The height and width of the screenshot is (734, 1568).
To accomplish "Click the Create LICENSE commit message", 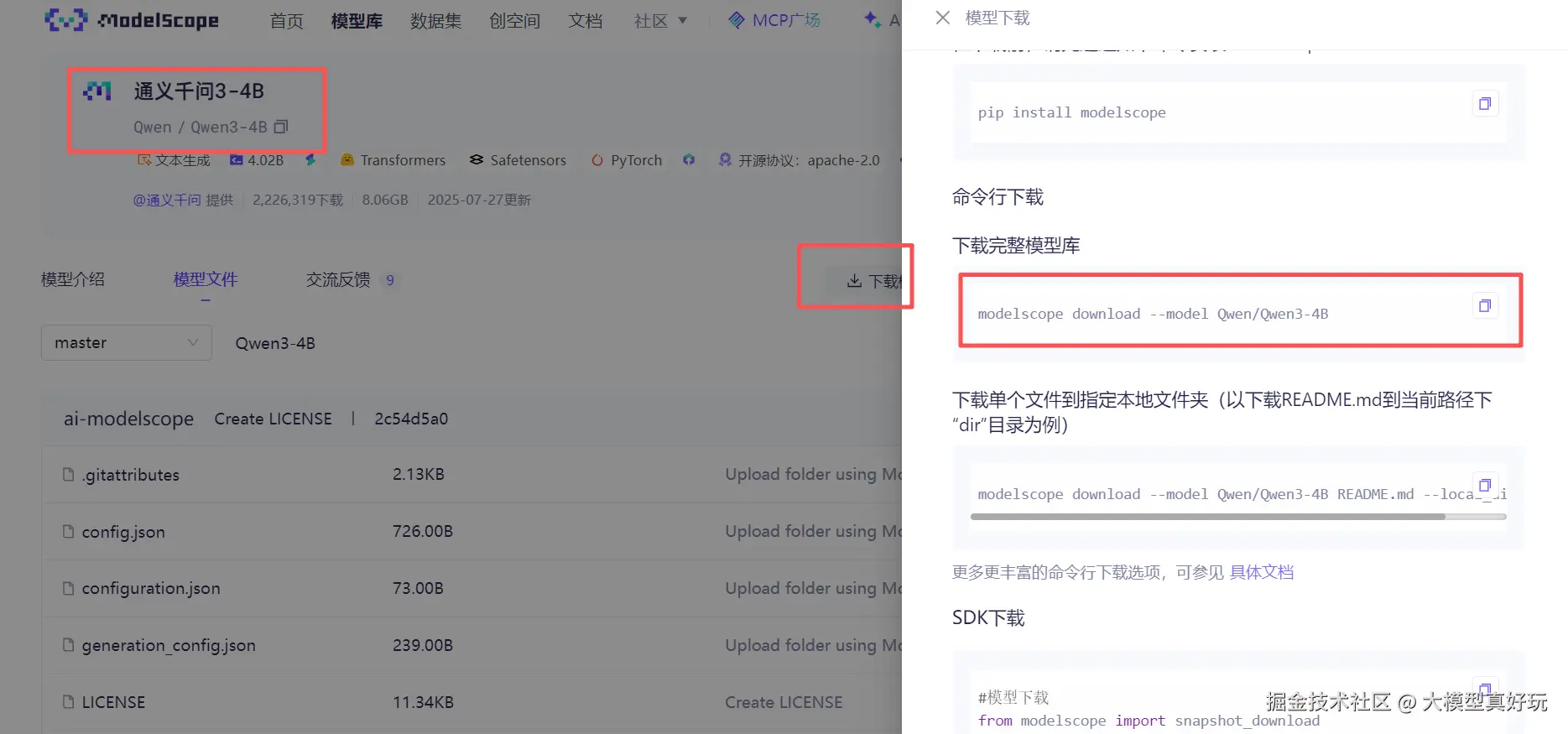I will pyautogui.click(x=273, y=419).
